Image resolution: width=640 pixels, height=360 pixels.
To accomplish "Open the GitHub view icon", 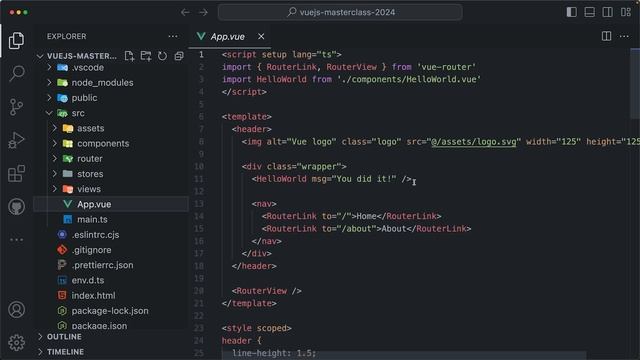I will pos(16,207).
